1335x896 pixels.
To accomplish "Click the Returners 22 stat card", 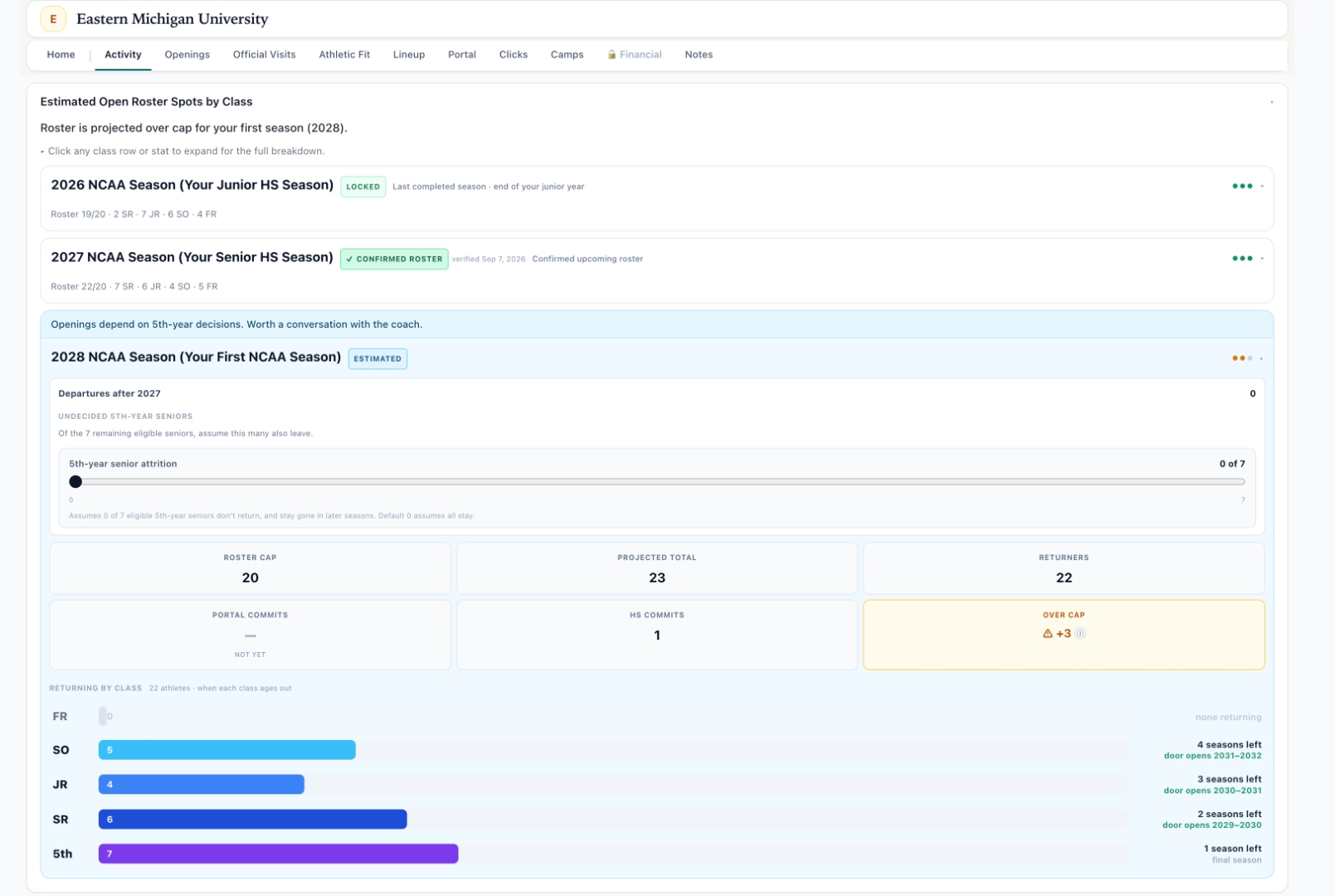I will [1064, 568].
